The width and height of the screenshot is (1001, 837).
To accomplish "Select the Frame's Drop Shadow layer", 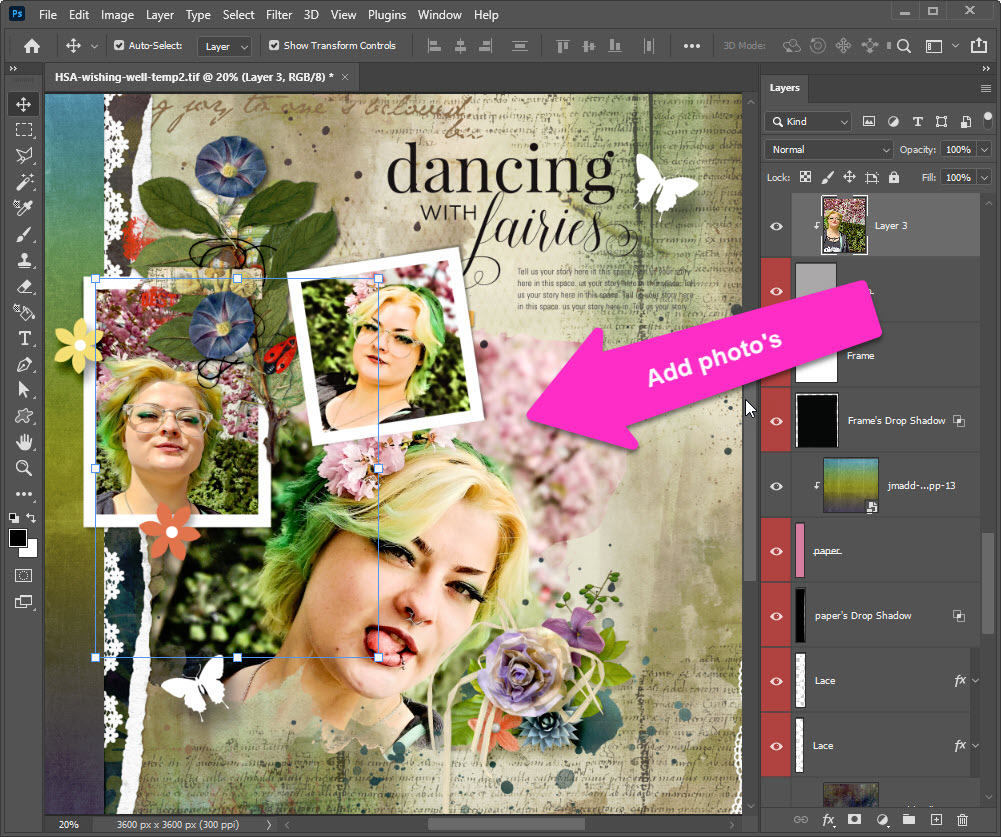I will [x=895, y=421].
